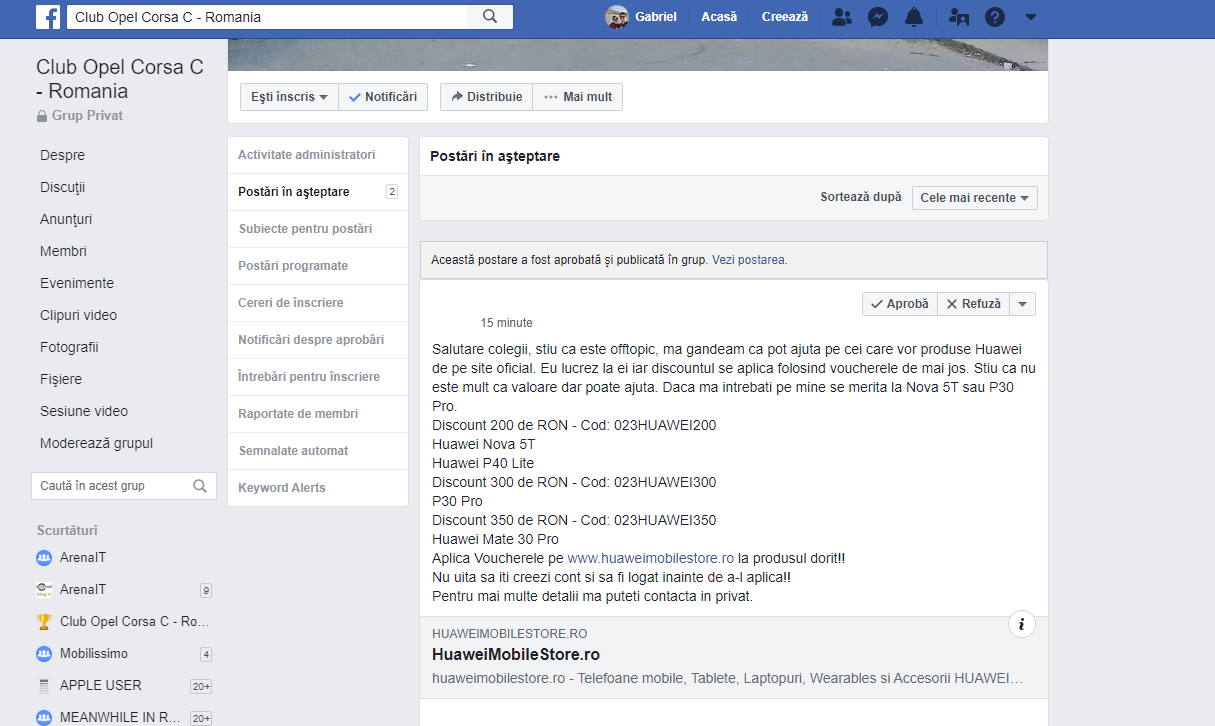The image size is (1215, 726).
Task: Open www.huaweimobilestore.ro link in post
Action: (650, 558)
